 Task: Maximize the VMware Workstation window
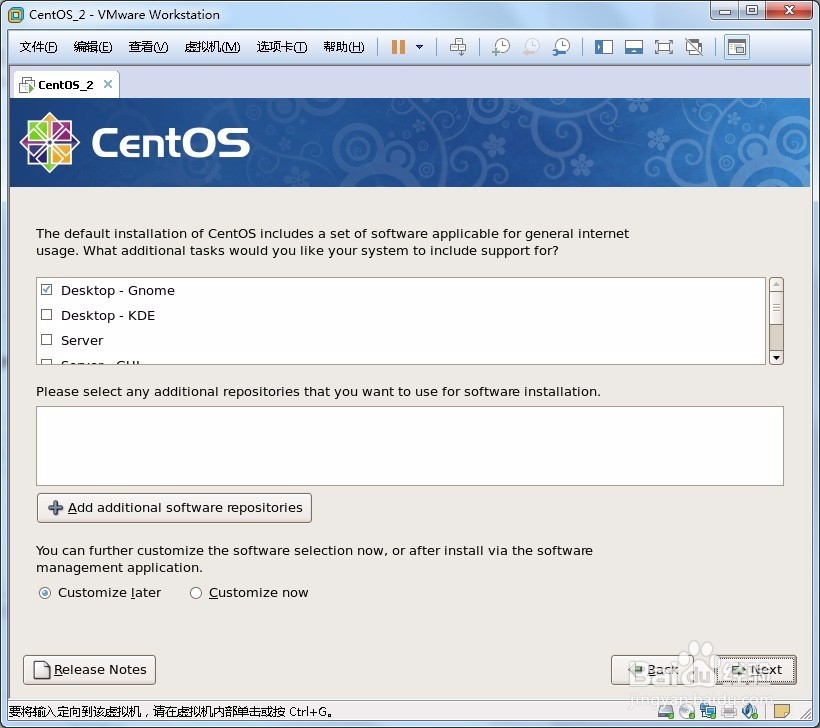tap(751, 11)
